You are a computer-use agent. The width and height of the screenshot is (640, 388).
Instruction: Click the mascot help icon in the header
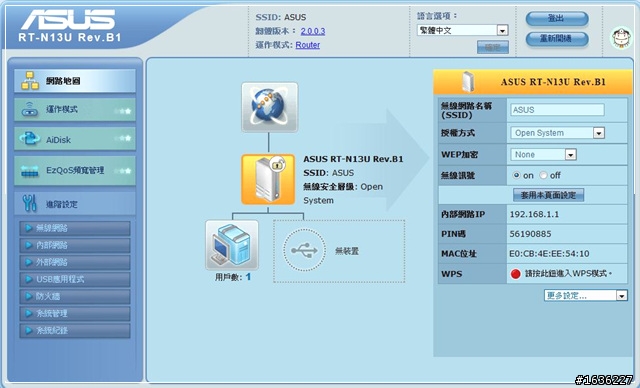point(621,38)
